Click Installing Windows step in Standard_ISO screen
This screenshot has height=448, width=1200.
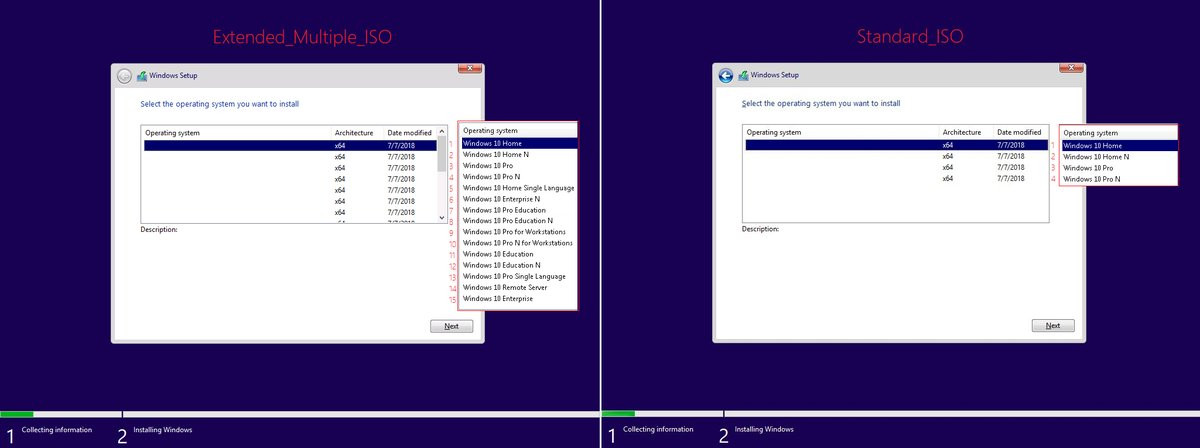pos(764,429)
